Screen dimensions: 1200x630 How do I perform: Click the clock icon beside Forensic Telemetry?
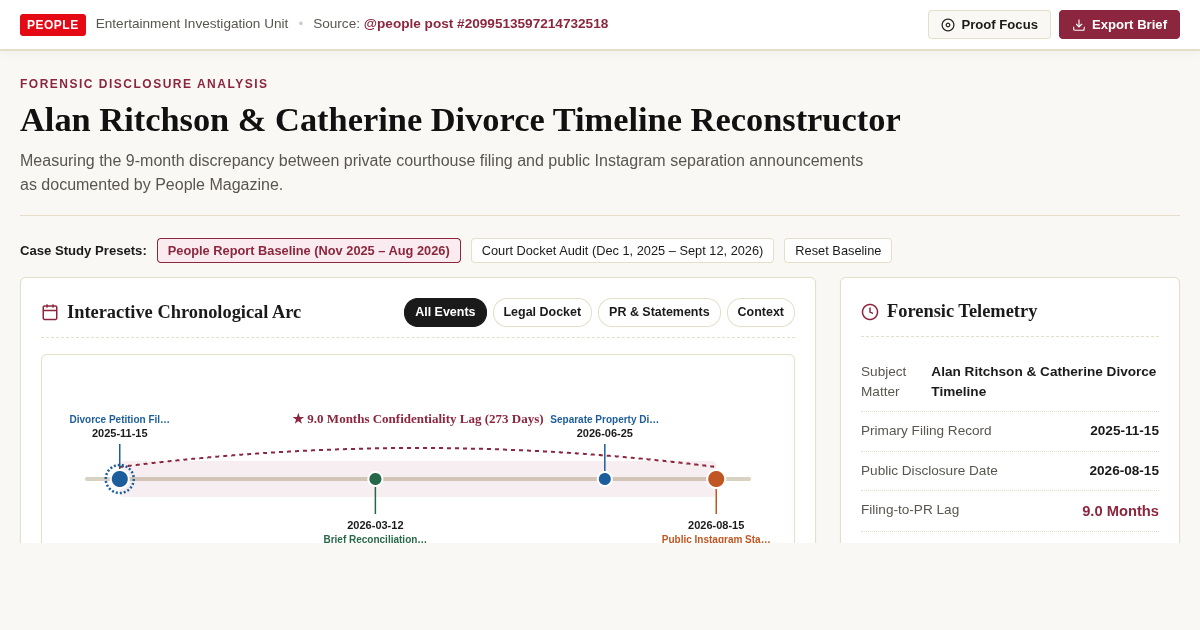(x=870, y=312)
